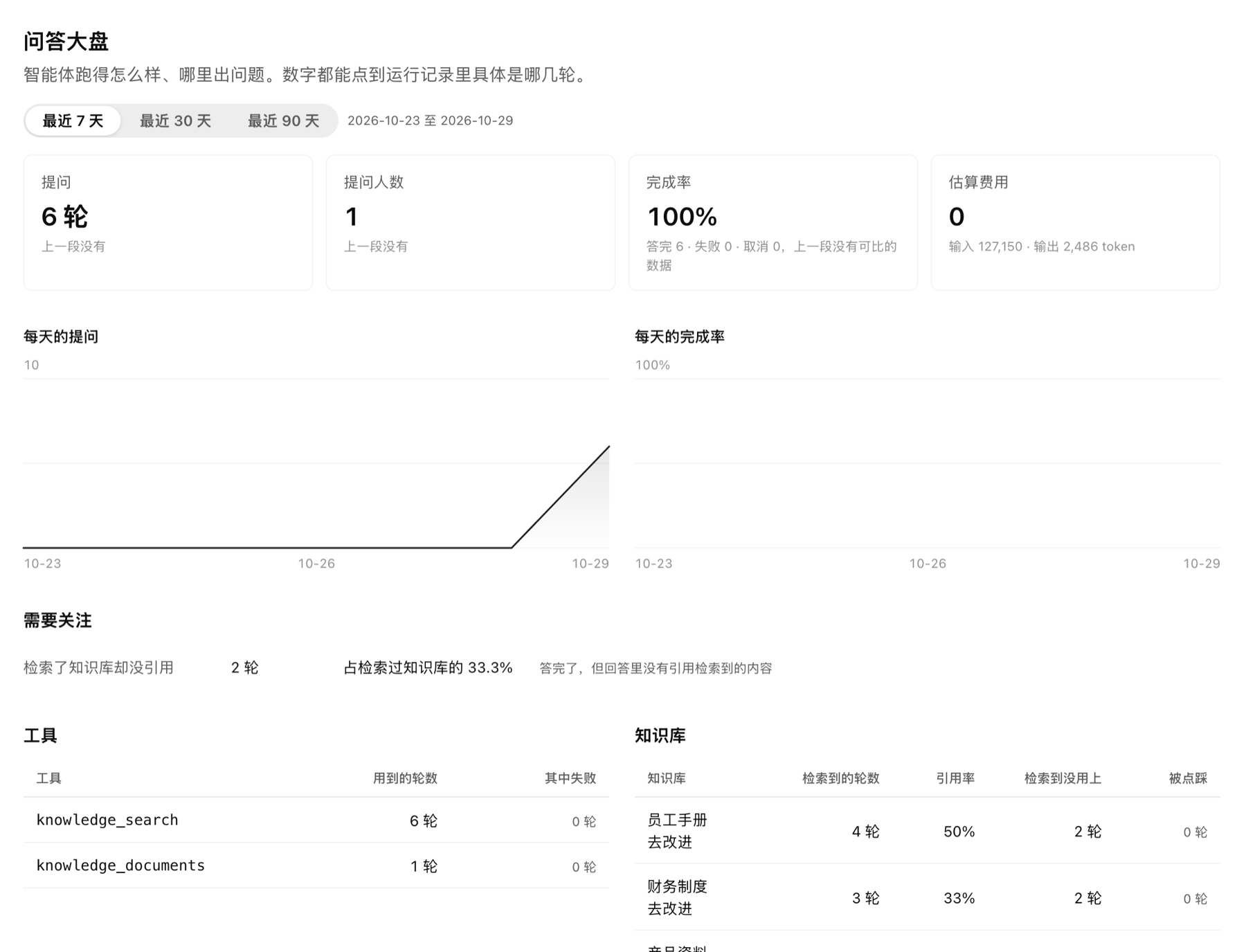
Task: Click 检索到的轮数 column header
Action: pyautogui.click(x=840, y=778)
